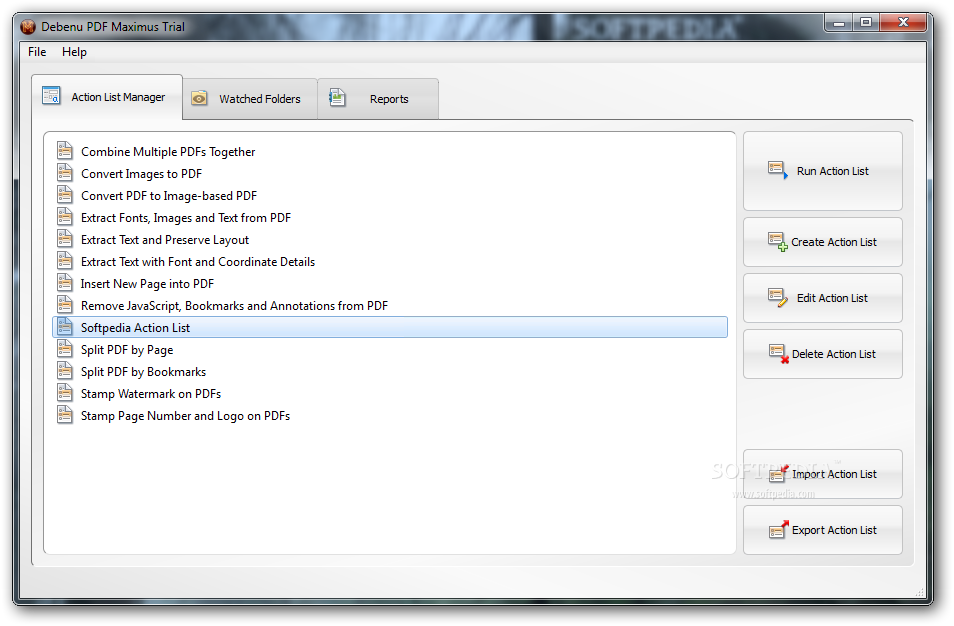This screenshot has width=954, height=626.
Task: Select 'Split PDF by Bookmarks' entry
Action: pyautogui.click(x=389, y=372)
